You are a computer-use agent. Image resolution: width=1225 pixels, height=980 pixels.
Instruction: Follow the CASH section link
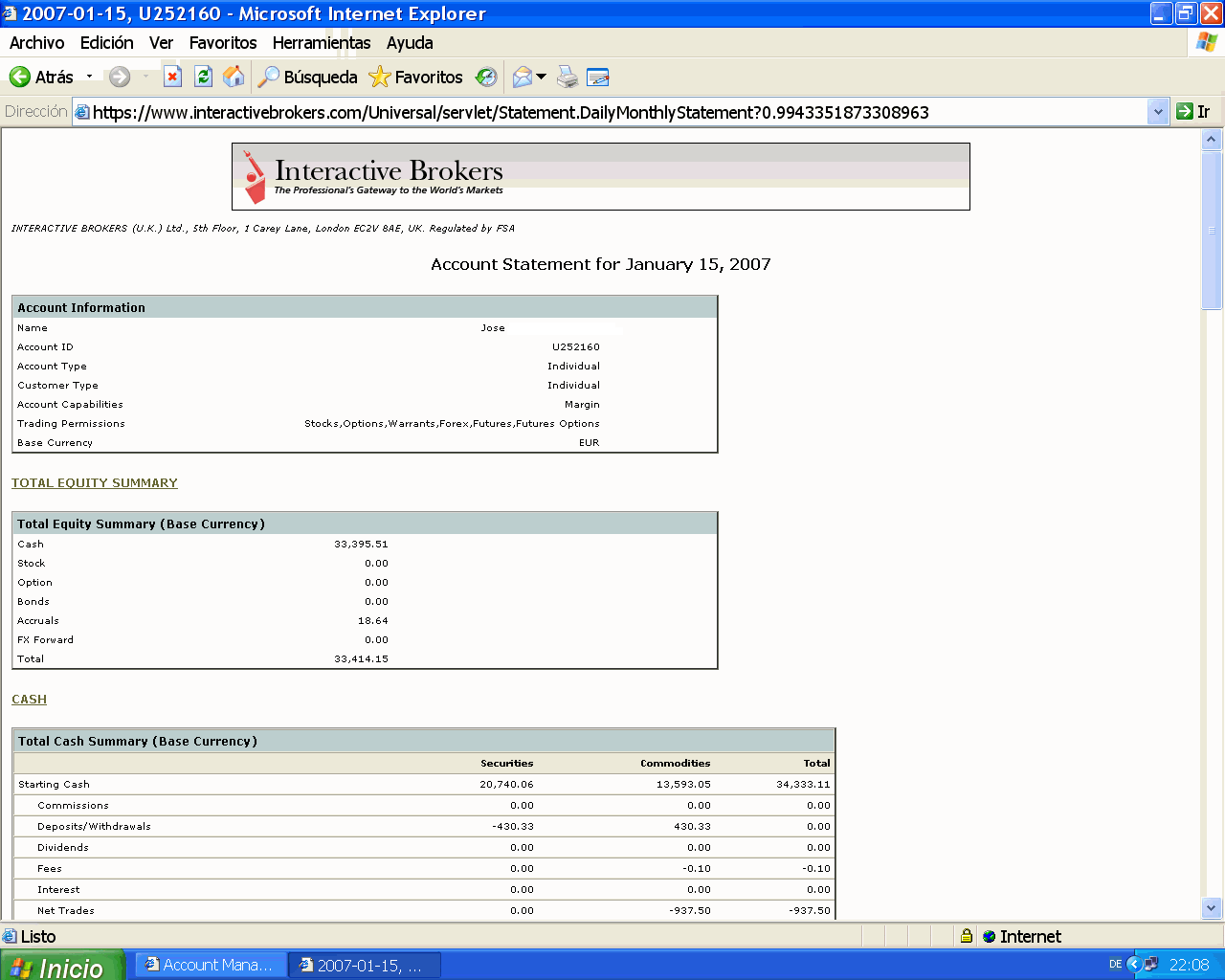coord(29,700)
